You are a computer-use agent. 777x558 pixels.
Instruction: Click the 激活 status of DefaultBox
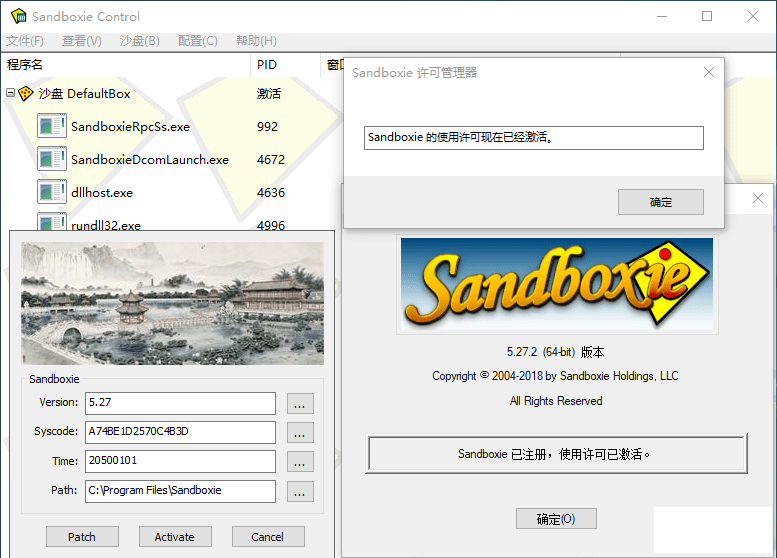coord(269,94)
